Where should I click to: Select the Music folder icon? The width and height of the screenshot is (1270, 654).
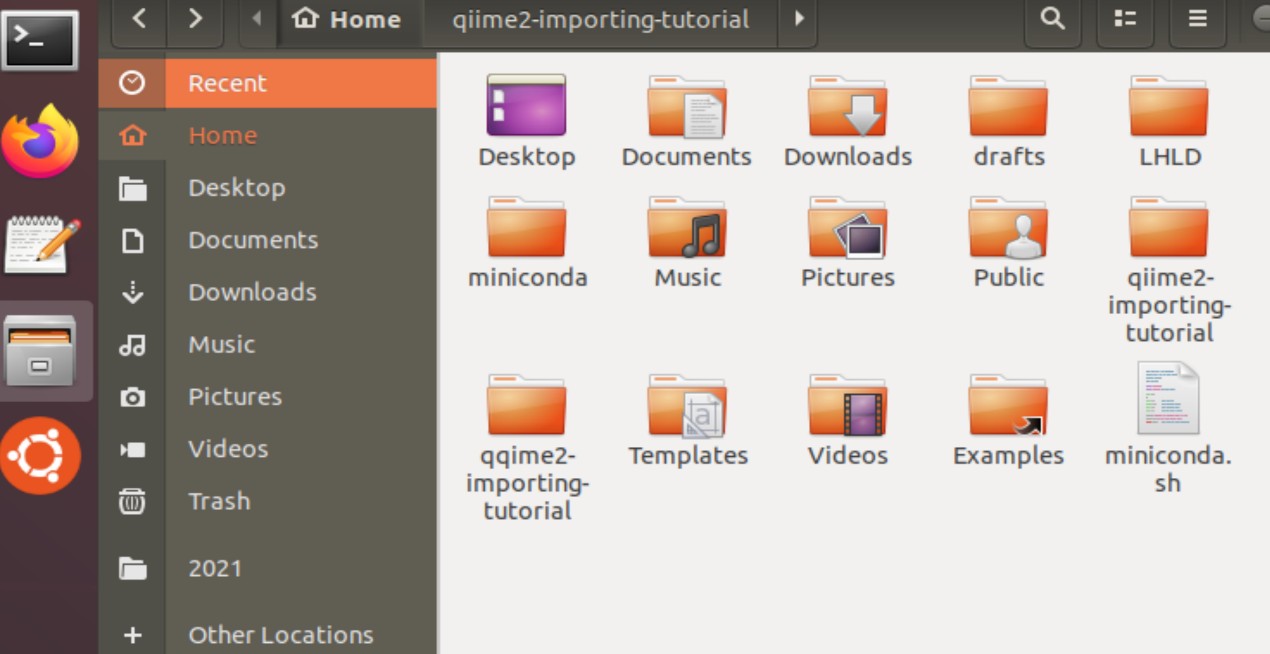[687, 228]
